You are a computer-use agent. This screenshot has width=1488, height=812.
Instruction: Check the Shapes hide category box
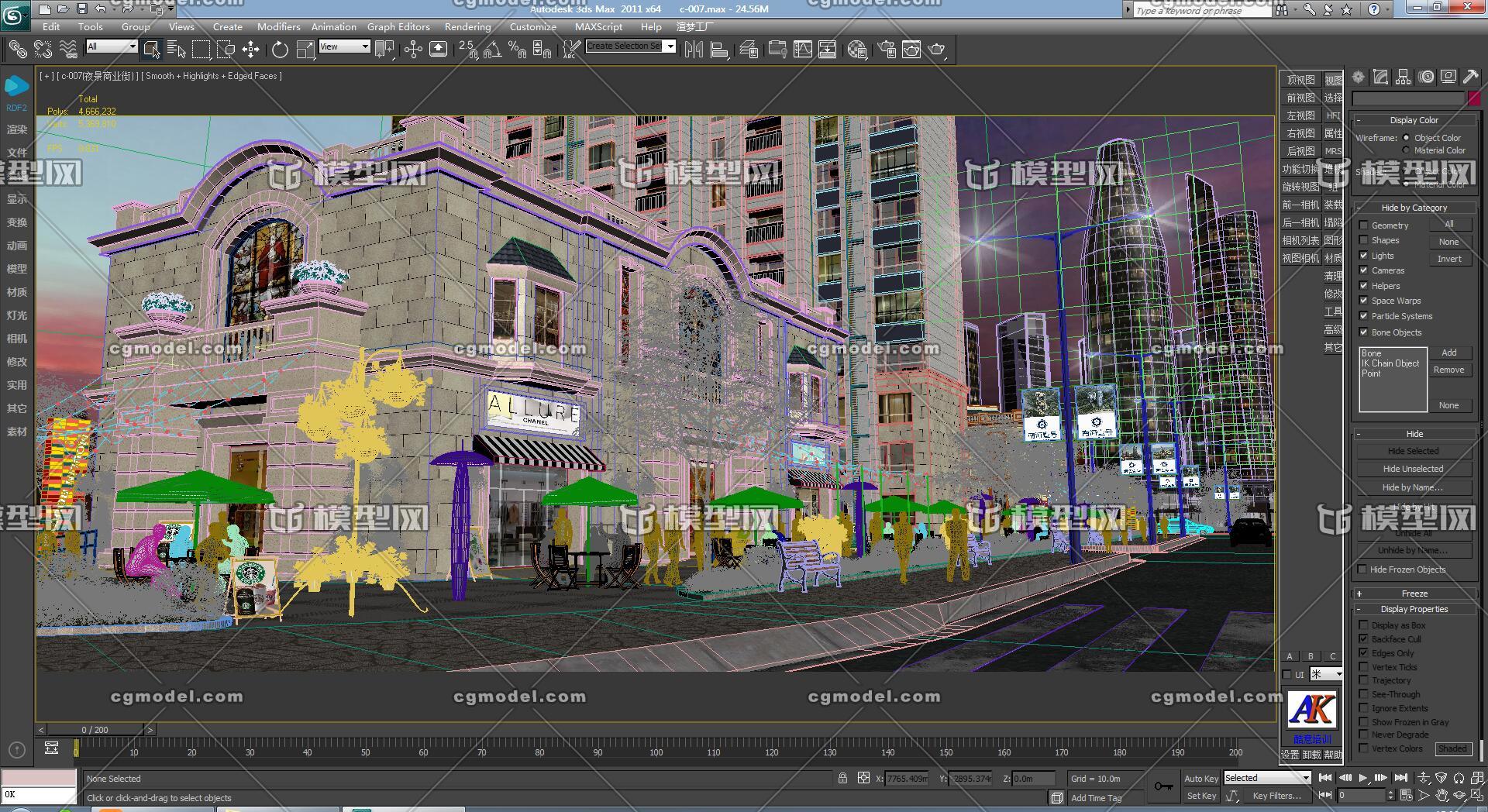click(x=1364, y=240)
